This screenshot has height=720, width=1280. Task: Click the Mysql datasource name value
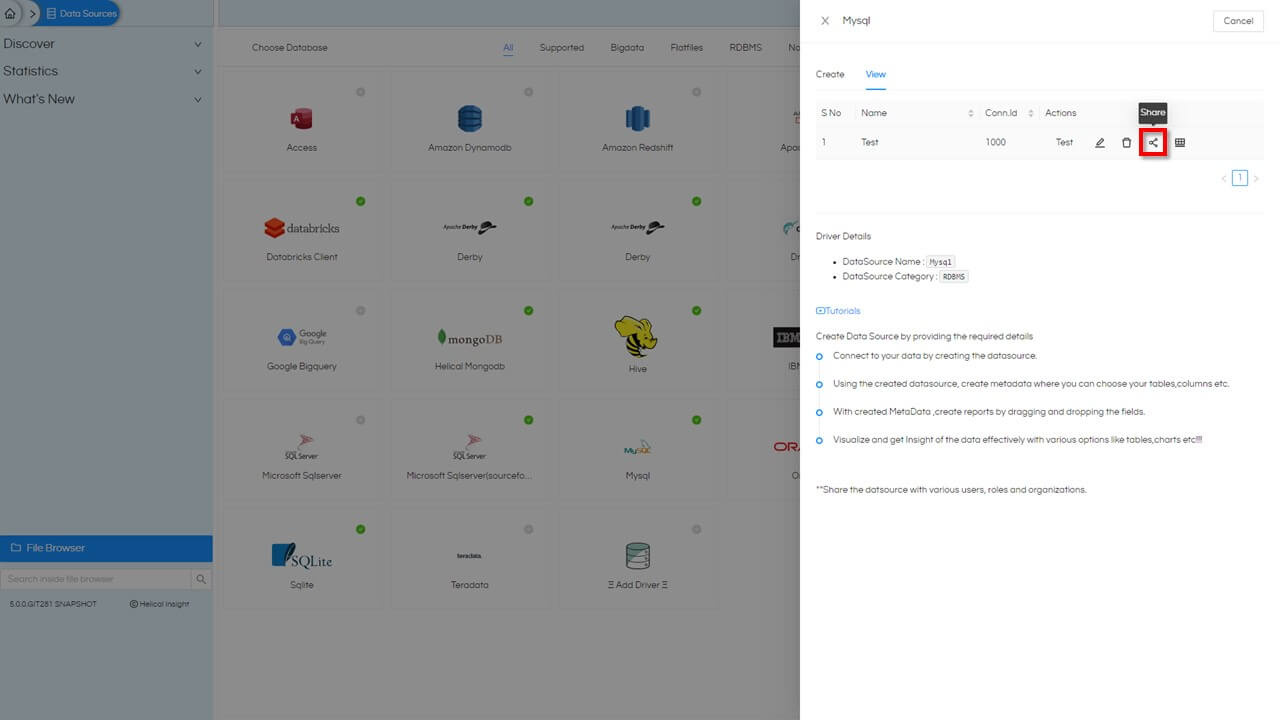(x=940, y=262)
